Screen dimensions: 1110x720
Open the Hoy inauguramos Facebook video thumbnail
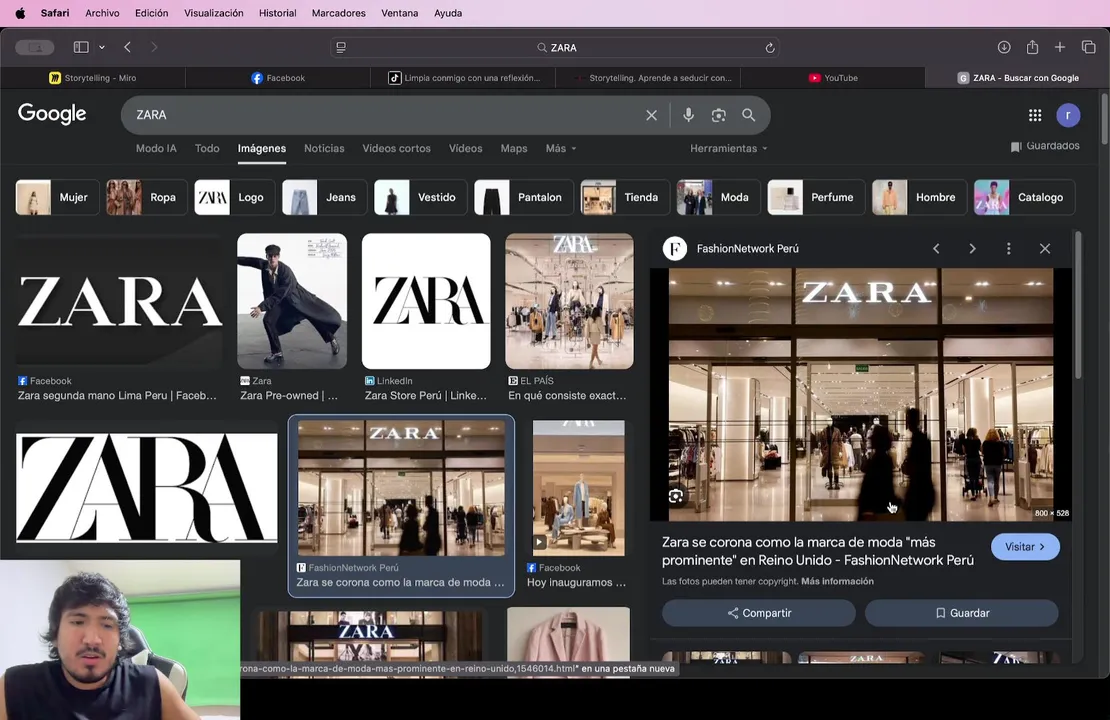[x=578, y=488]
